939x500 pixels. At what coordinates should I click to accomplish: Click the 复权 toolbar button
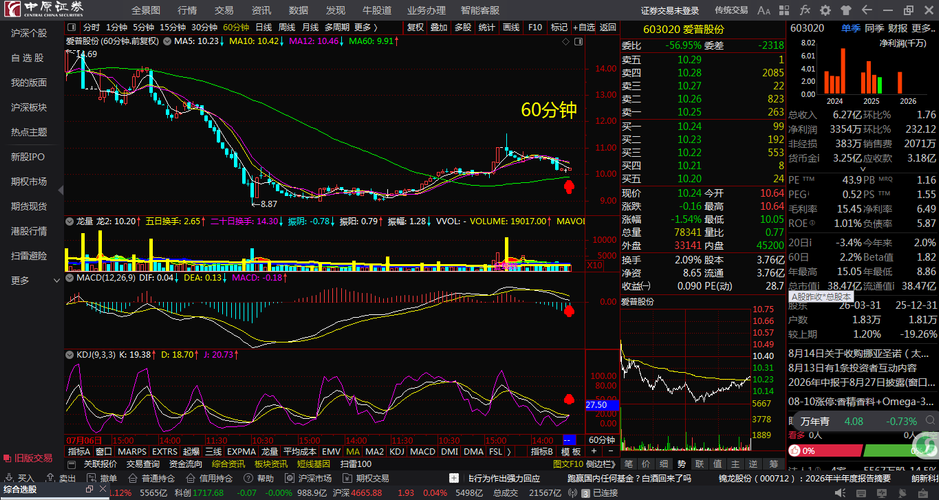point(416,28)
